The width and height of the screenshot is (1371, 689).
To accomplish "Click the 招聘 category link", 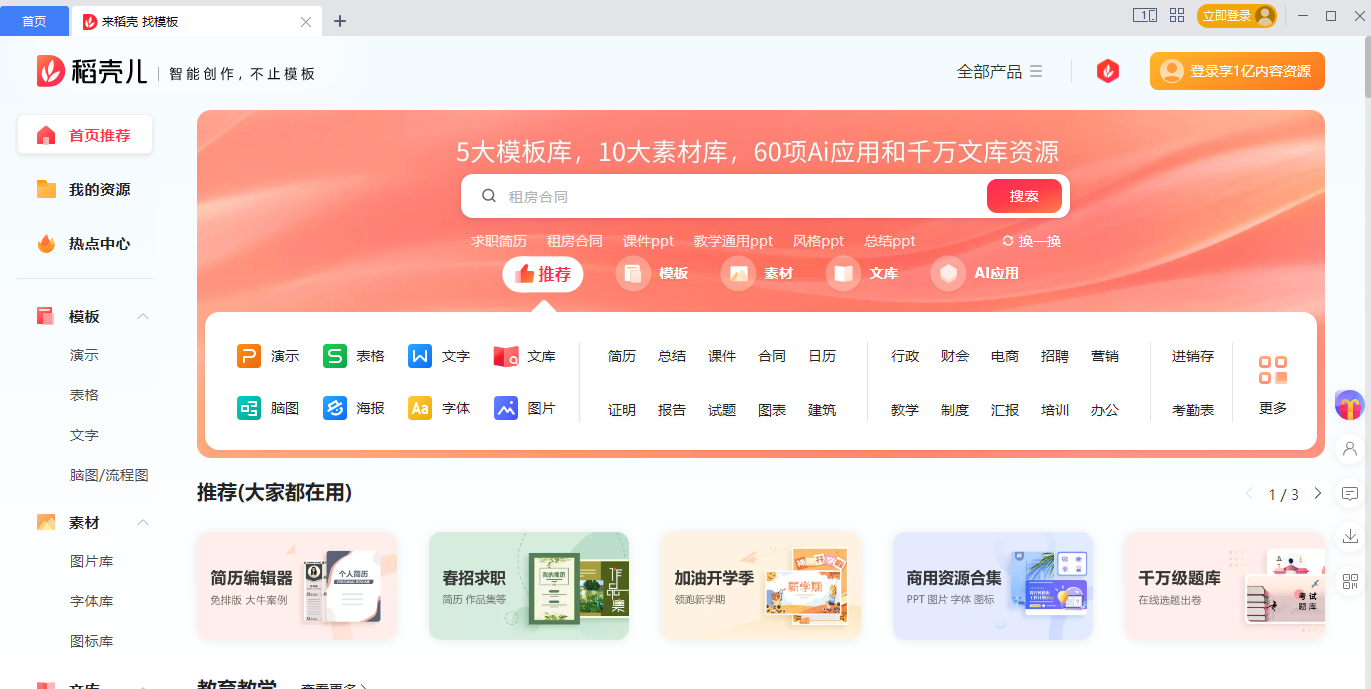I will click(x=1055, y=356).
